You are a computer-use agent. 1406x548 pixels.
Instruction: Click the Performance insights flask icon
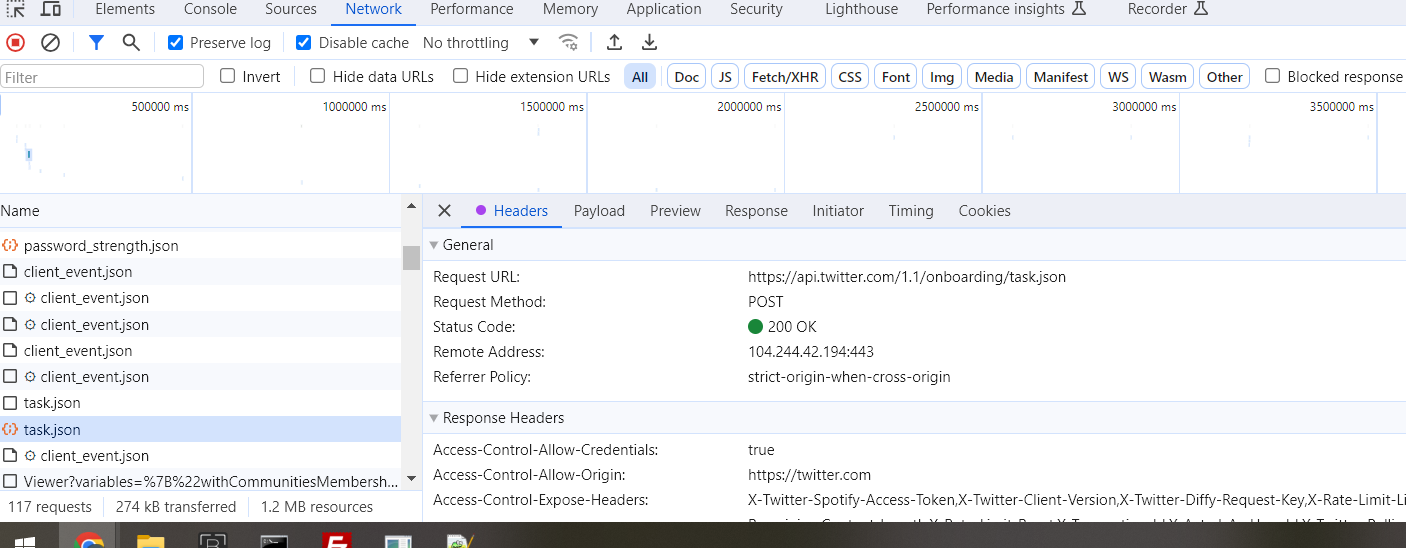coord(1078,9)
